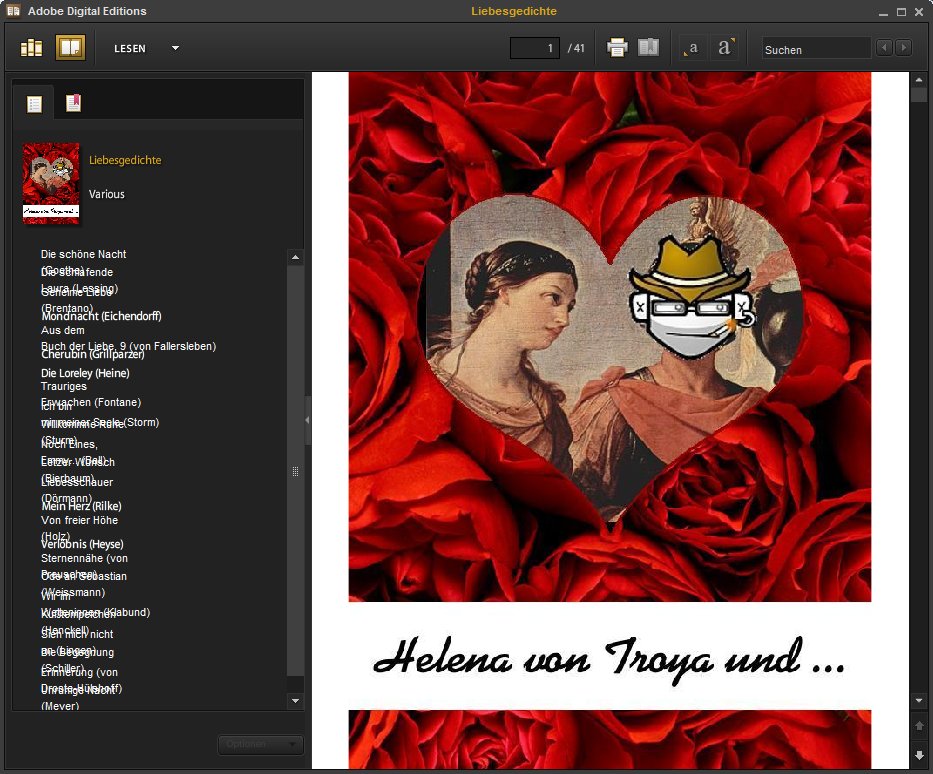933x774 pixels.
Task: Go to previous search result
Action: 884,47
